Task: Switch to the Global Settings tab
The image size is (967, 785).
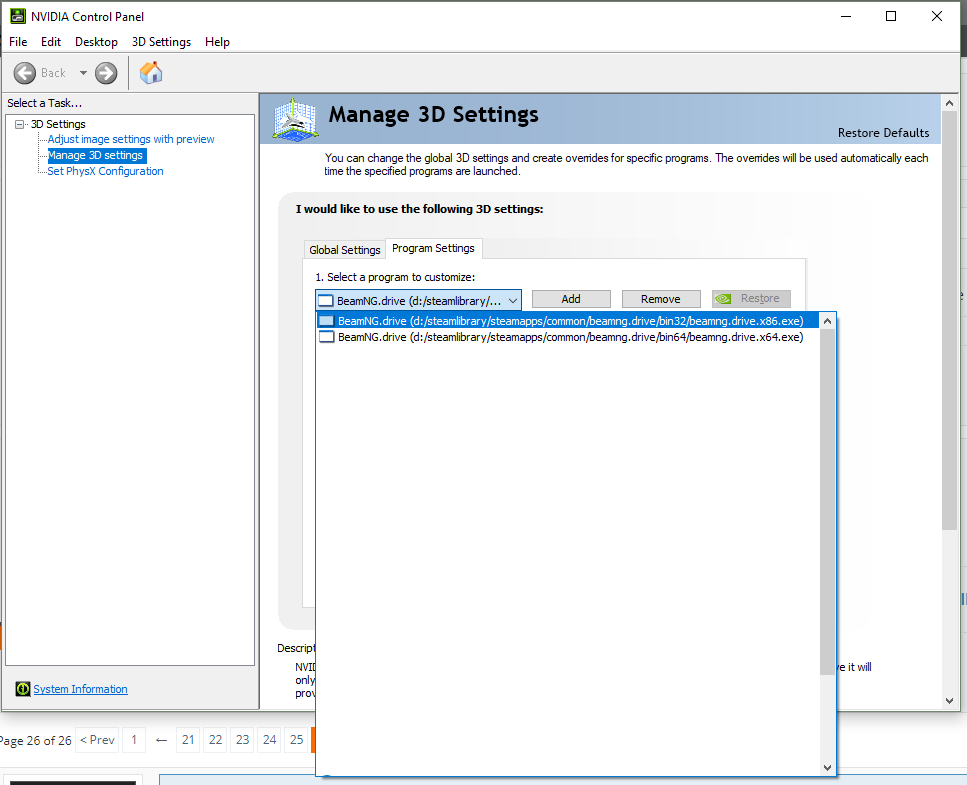Action: [345, 250]
